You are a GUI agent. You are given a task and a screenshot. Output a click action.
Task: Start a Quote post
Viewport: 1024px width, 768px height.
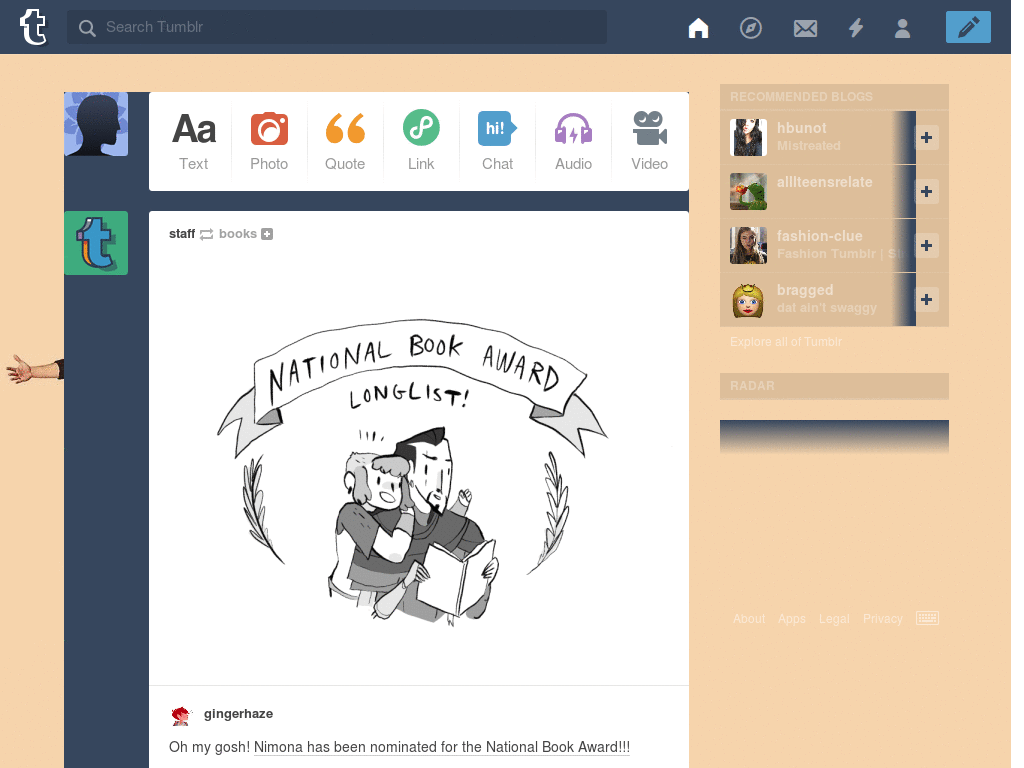click(x=345, y=140)
